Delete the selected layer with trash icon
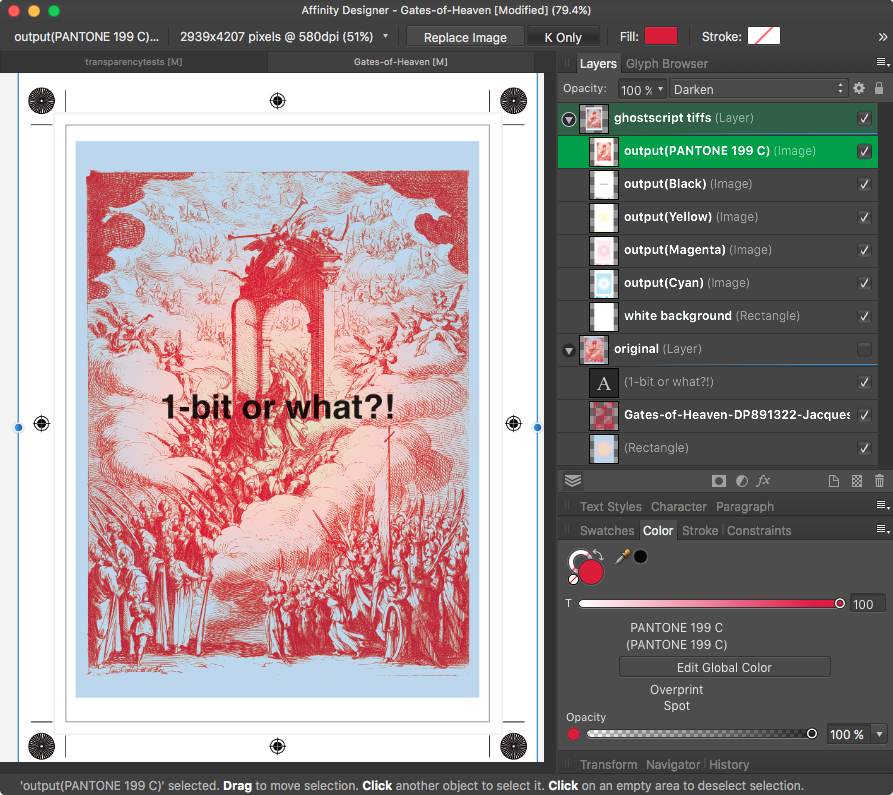The width and height of the screenshot is (893, 795). coord(879,481)
